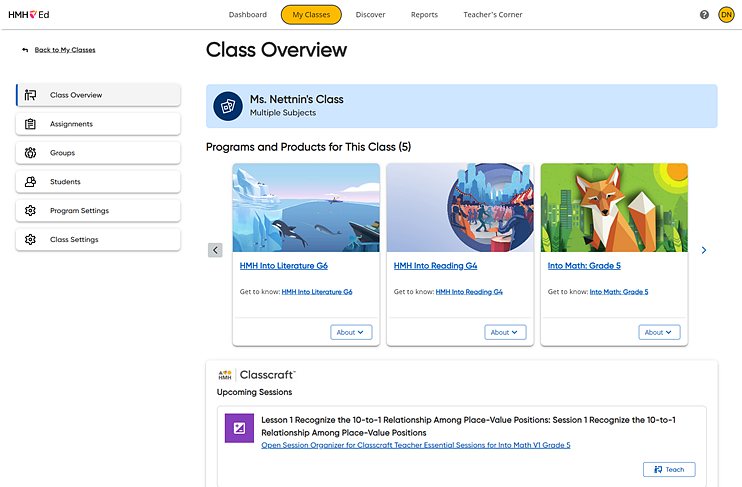
Task: Open Students in the sidebar
Action: (98, 182)
